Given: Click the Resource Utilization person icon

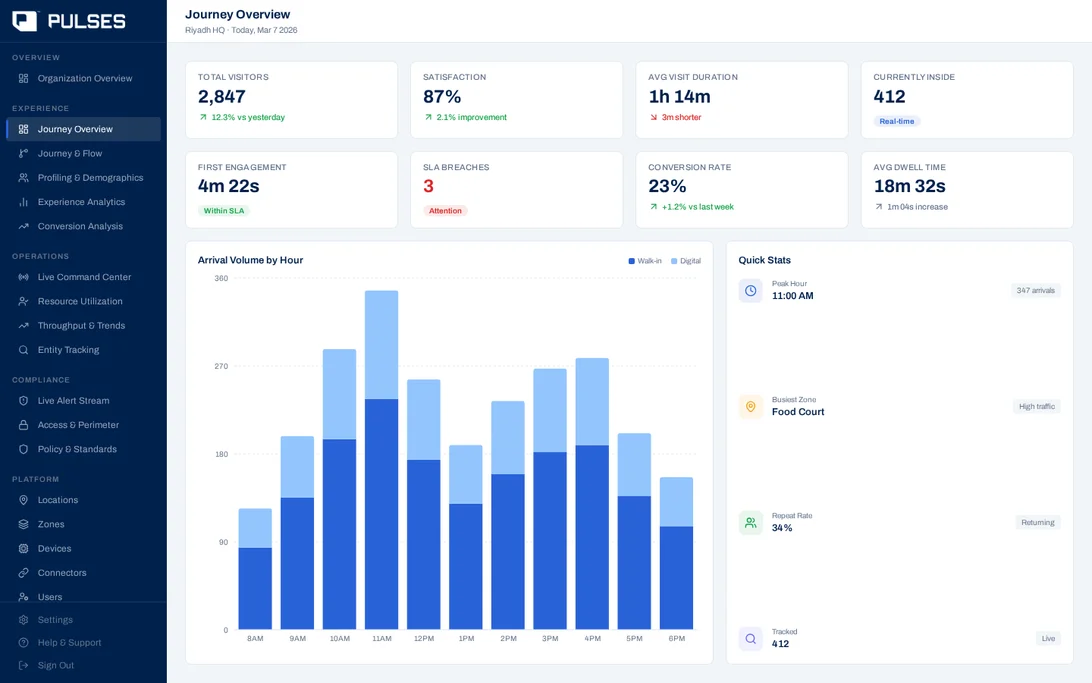Looking at the screenshot, I should tap(23, 301).
